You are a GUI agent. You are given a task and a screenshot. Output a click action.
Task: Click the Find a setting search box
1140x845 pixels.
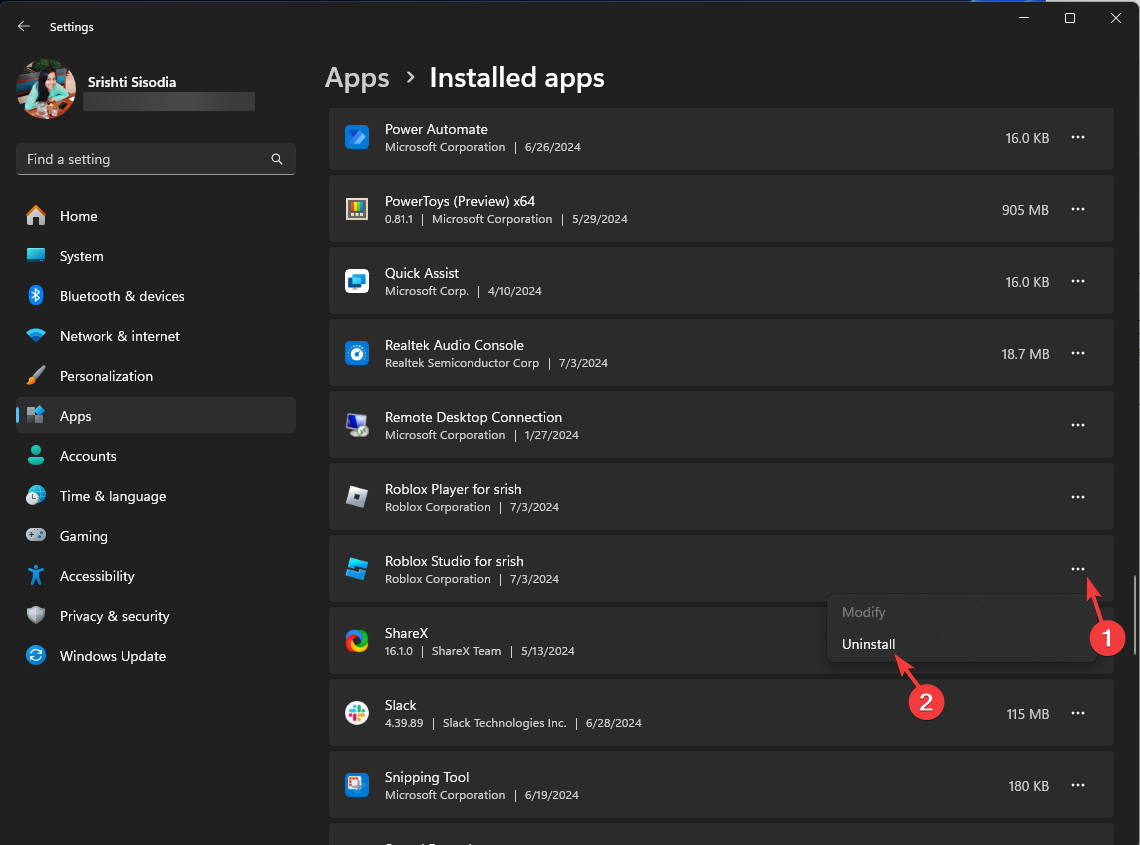click(140, 159)
